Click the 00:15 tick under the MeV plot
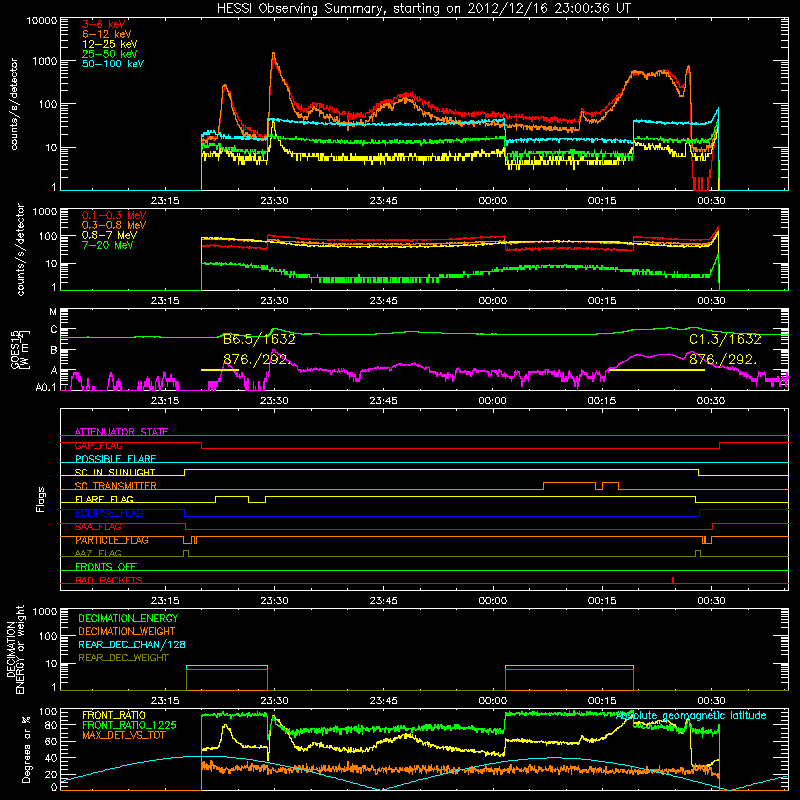 click(602, 301)
